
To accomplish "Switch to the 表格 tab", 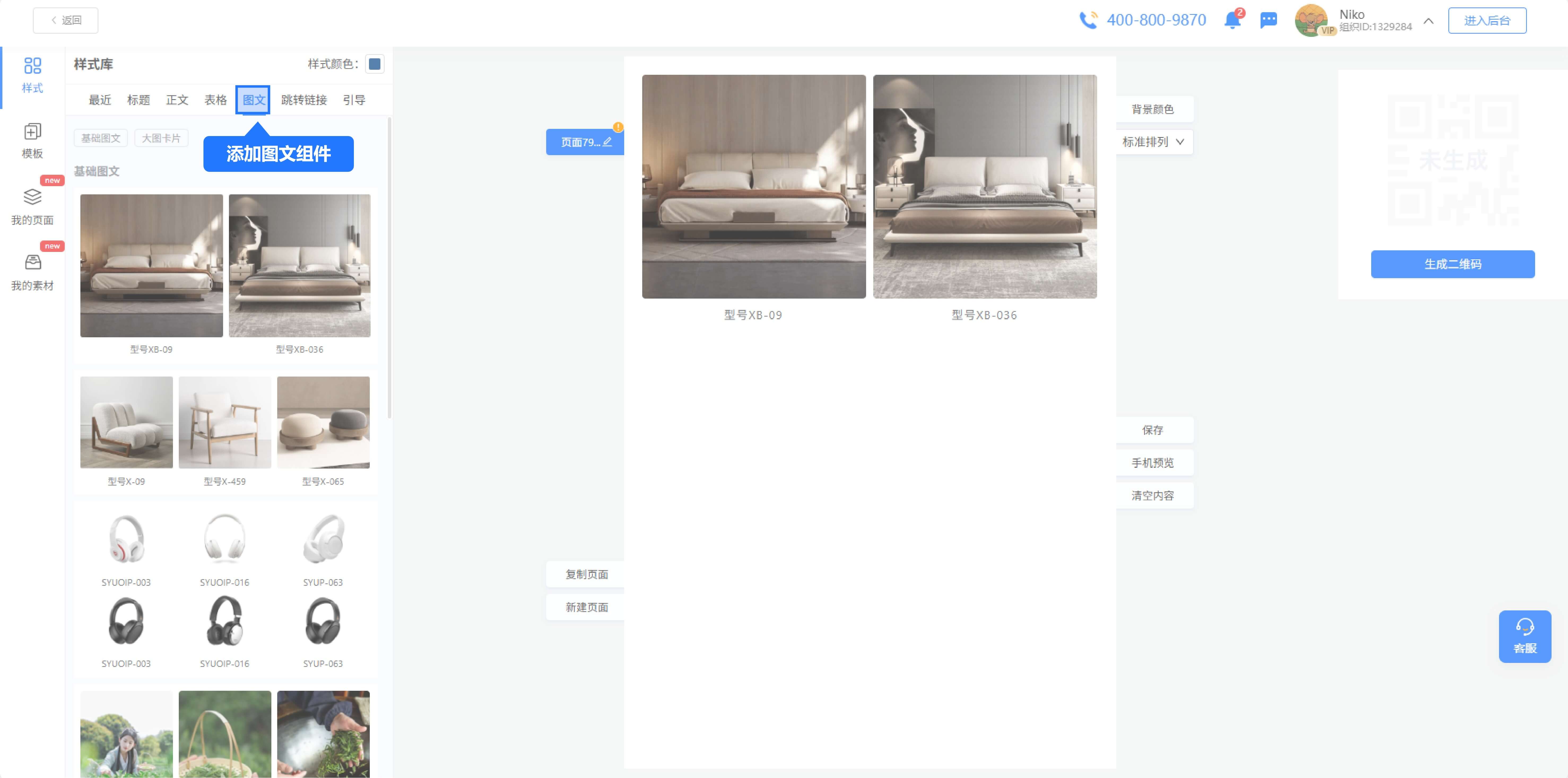I will click(x=215, y=100).
